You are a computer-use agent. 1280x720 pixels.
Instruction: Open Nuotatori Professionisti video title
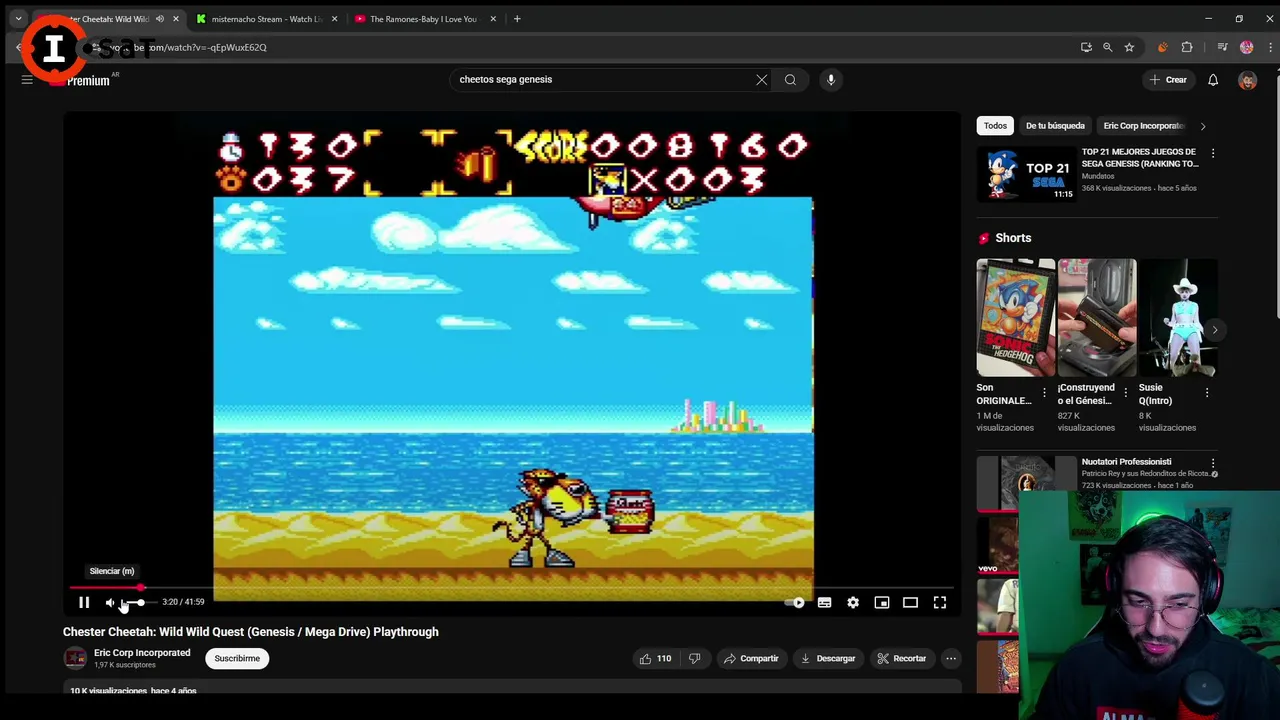pos(1126,462)
